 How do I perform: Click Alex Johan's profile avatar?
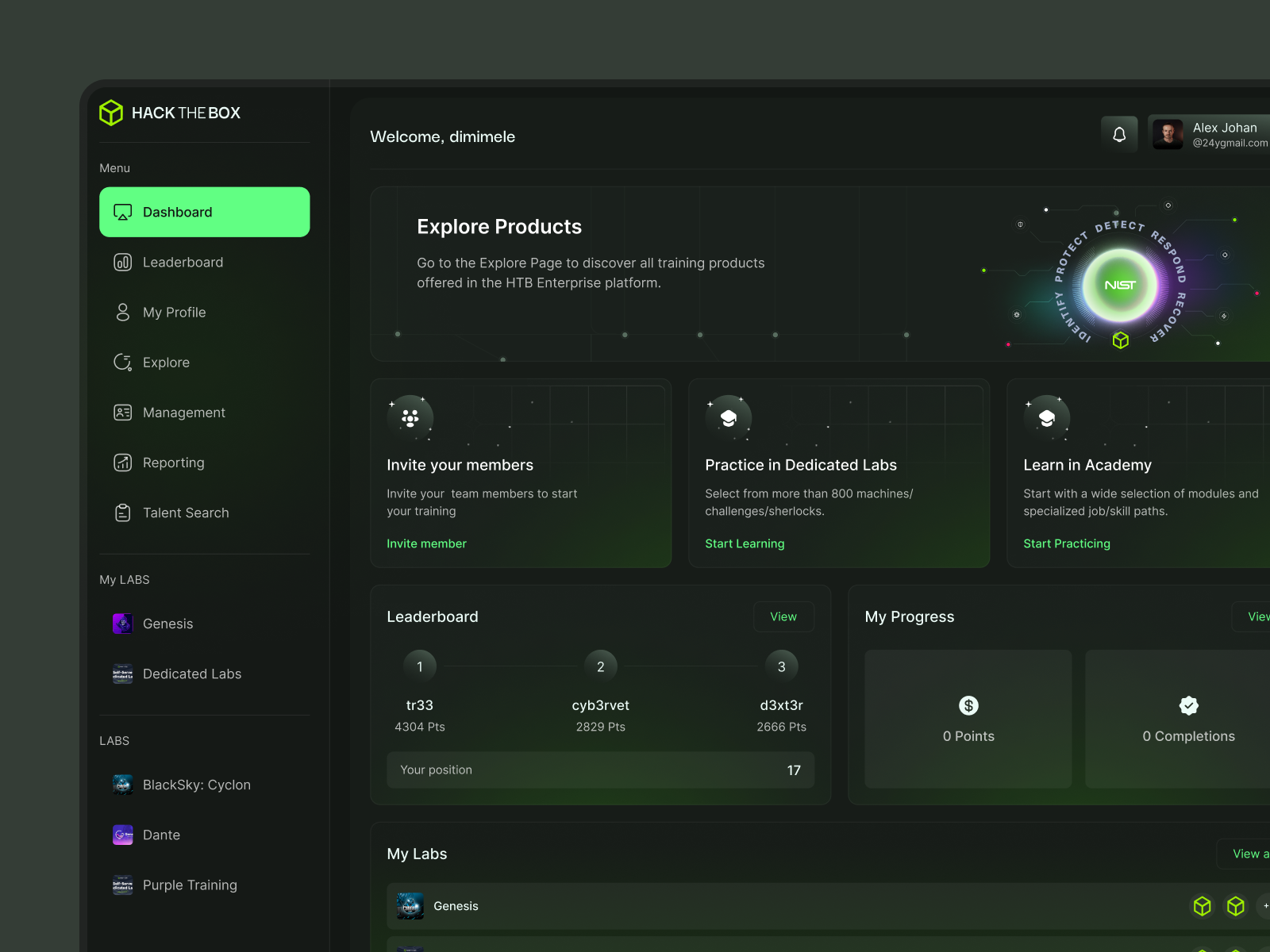[x=1168, y=135]
